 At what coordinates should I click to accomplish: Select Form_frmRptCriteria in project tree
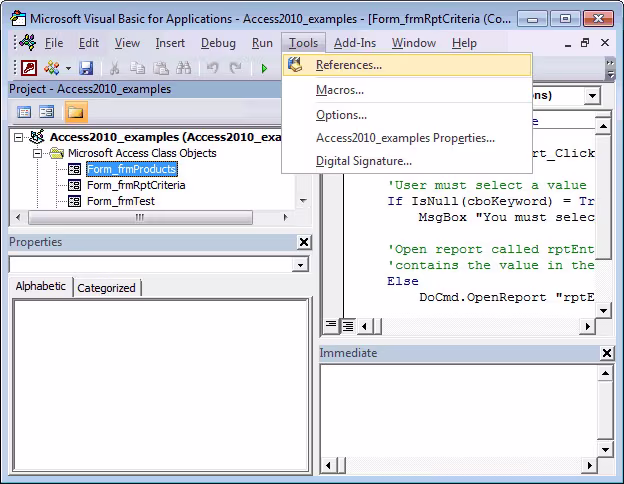point(136,185)
